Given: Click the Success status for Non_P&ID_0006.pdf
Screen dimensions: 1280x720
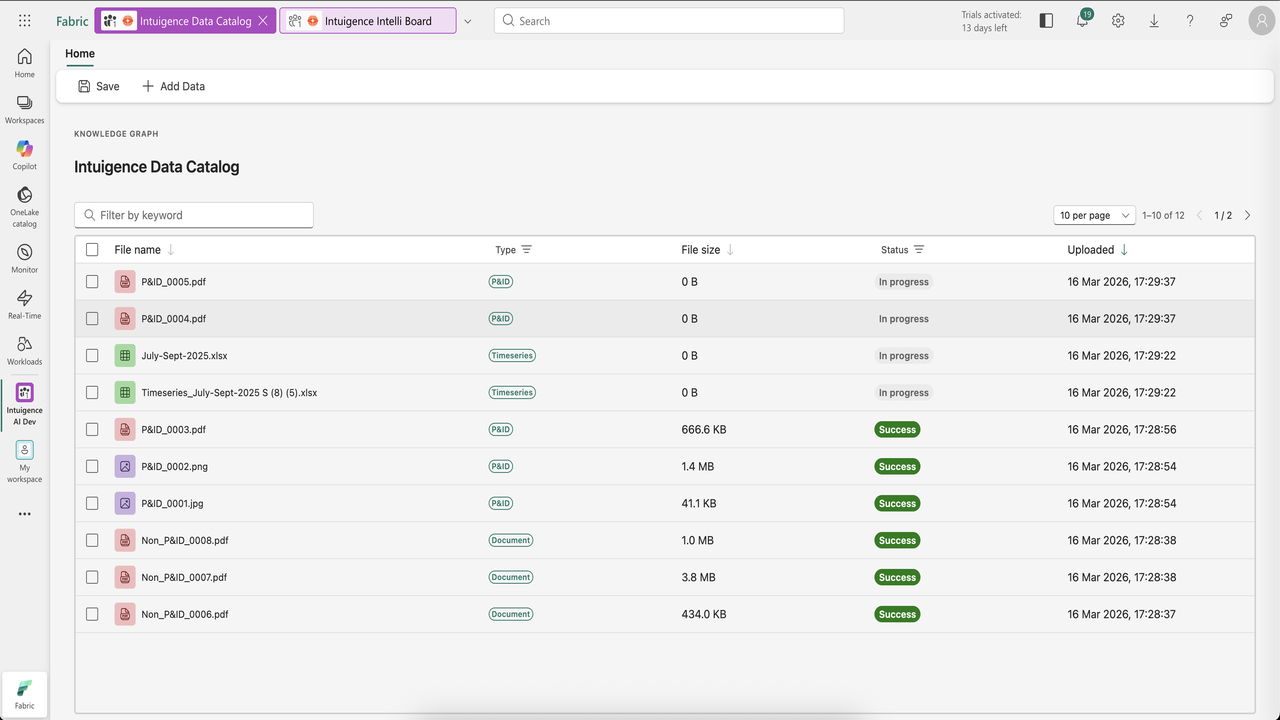Looking at the screenshot, I should point(897,614).
